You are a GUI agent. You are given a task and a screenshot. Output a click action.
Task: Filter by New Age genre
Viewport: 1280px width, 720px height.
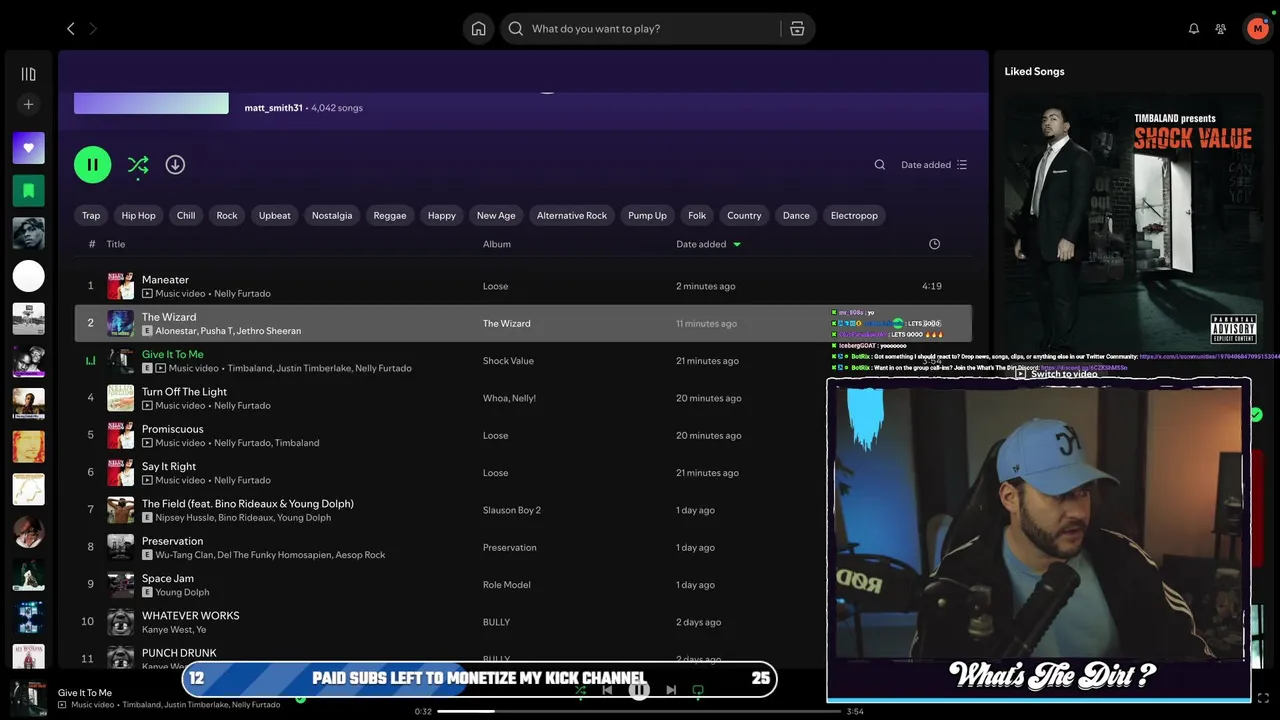496,215
